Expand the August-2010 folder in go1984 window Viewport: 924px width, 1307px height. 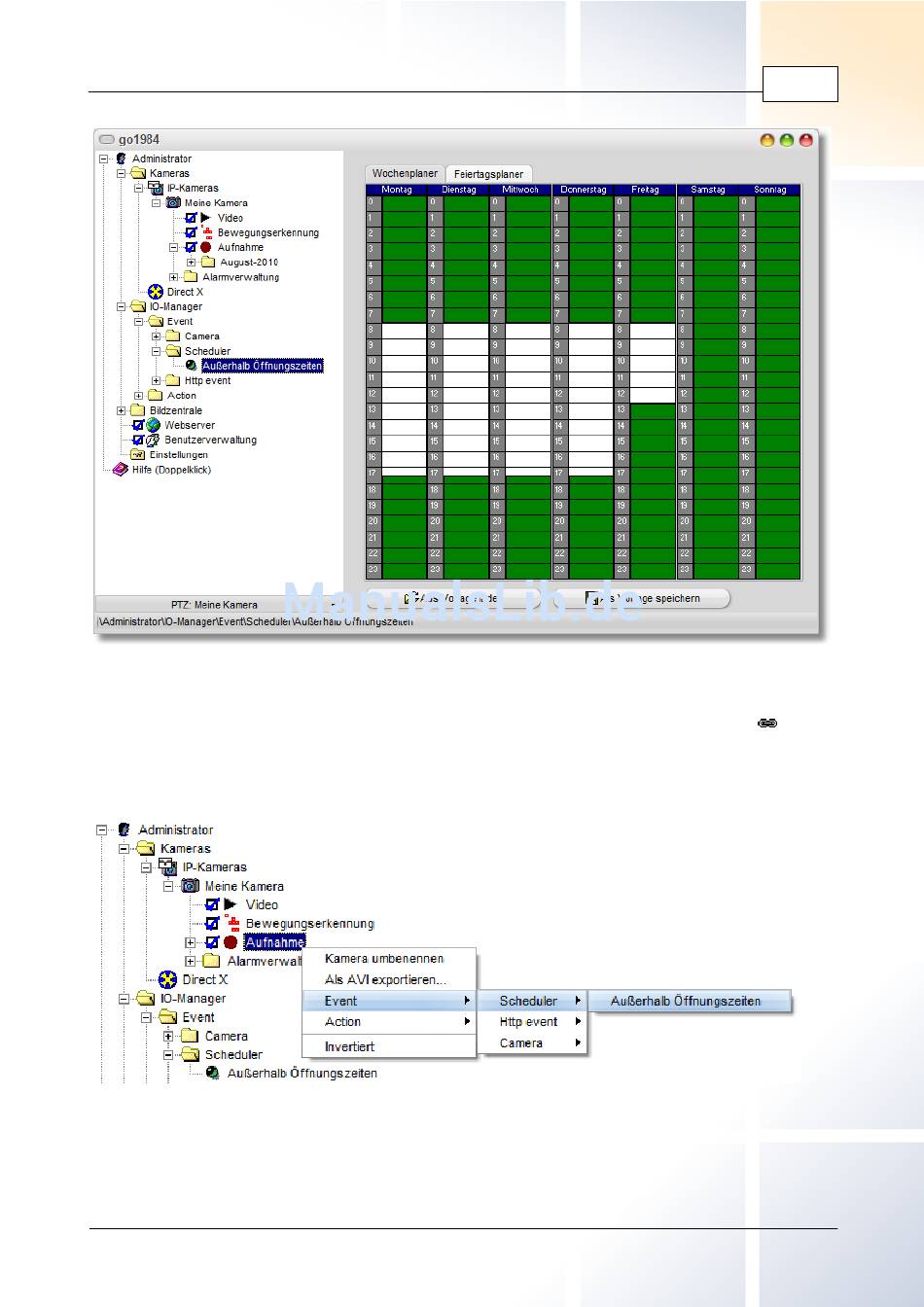pyautogui.click(x=192, y=262)
